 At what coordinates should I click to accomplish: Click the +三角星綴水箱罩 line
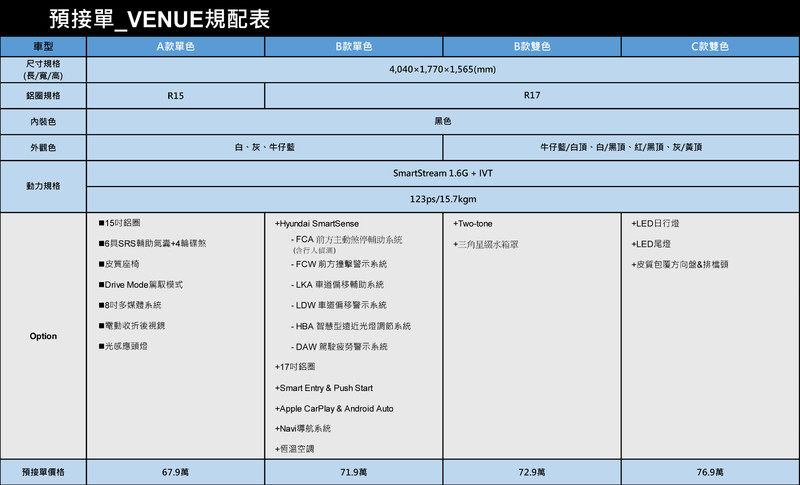(x=486, y=244)
